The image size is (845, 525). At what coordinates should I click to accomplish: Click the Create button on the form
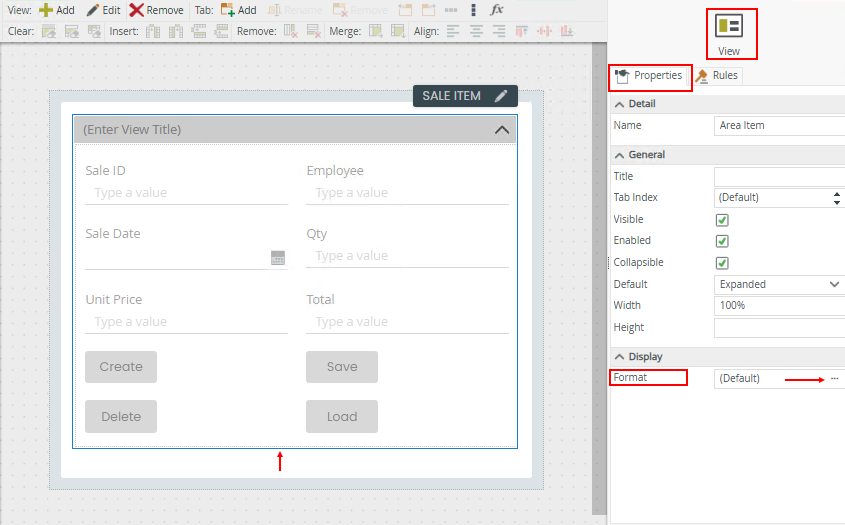(x=121, y=367)
